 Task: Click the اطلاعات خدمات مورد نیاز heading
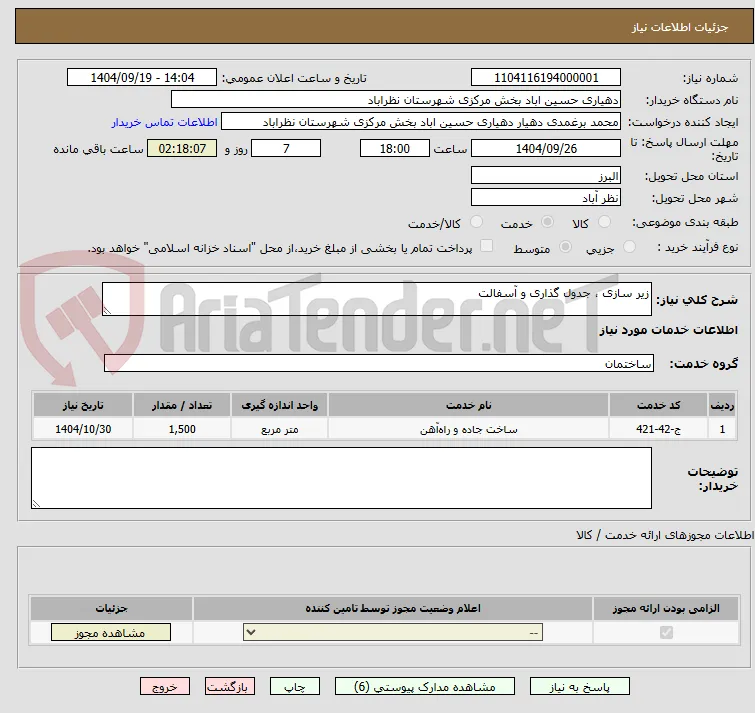pyautogui.click(x=668, y=330)
